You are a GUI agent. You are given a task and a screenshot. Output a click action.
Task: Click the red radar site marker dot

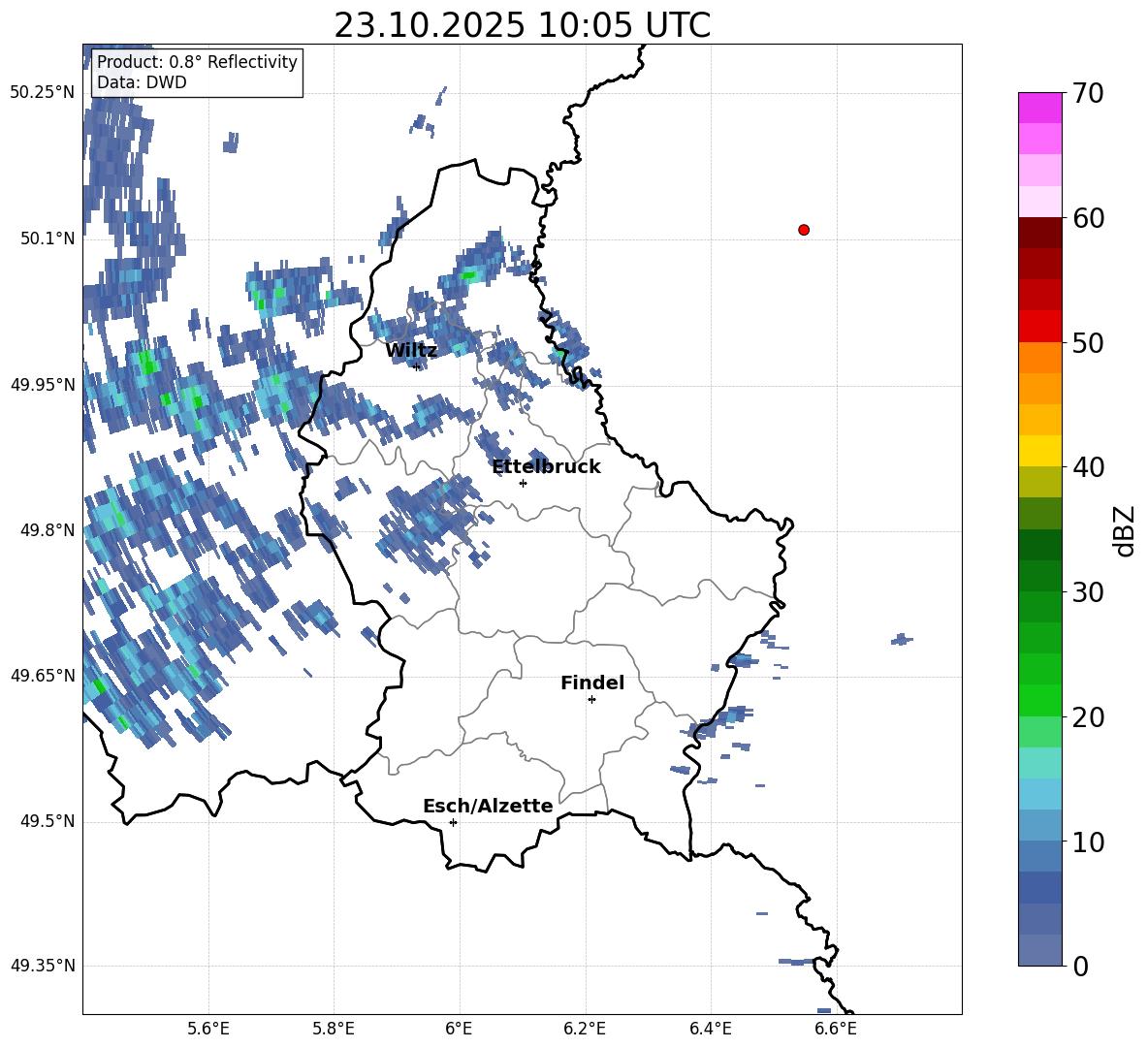pos(804,230)
